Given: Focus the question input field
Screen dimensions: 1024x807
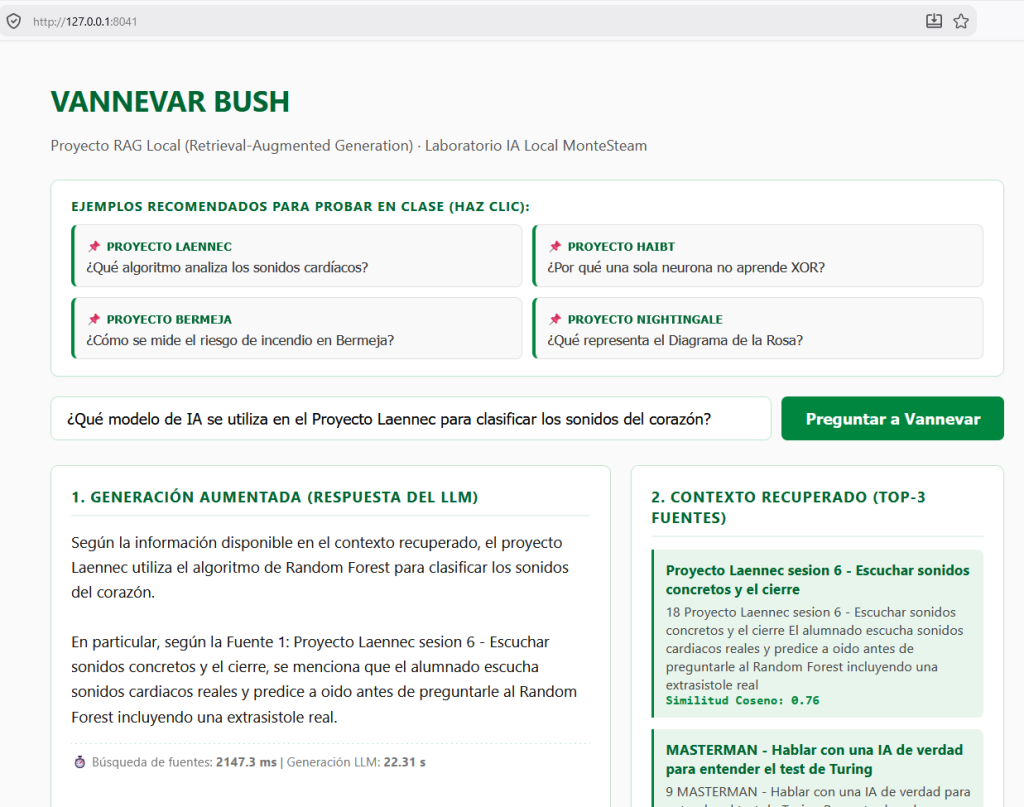Looking at the screenshot, I should tap(411, 419).
